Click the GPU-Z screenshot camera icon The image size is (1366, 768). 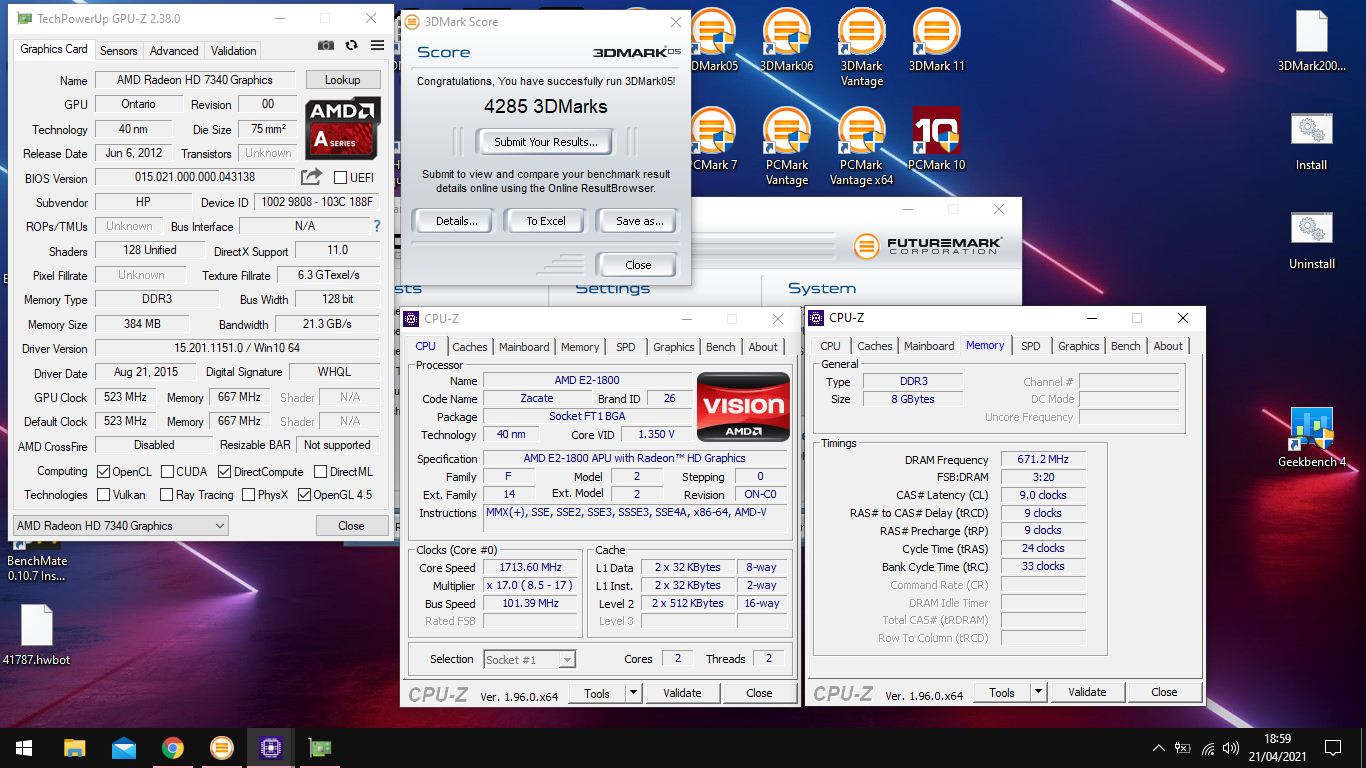tap(326, 45)
